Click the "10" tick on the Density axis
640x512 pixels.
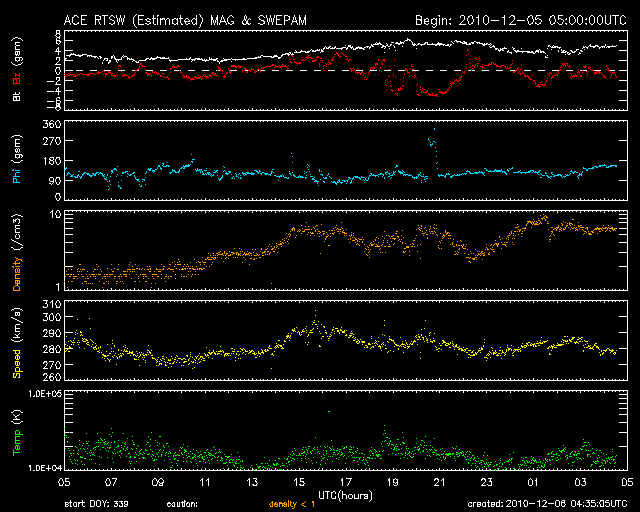(55, 214)
